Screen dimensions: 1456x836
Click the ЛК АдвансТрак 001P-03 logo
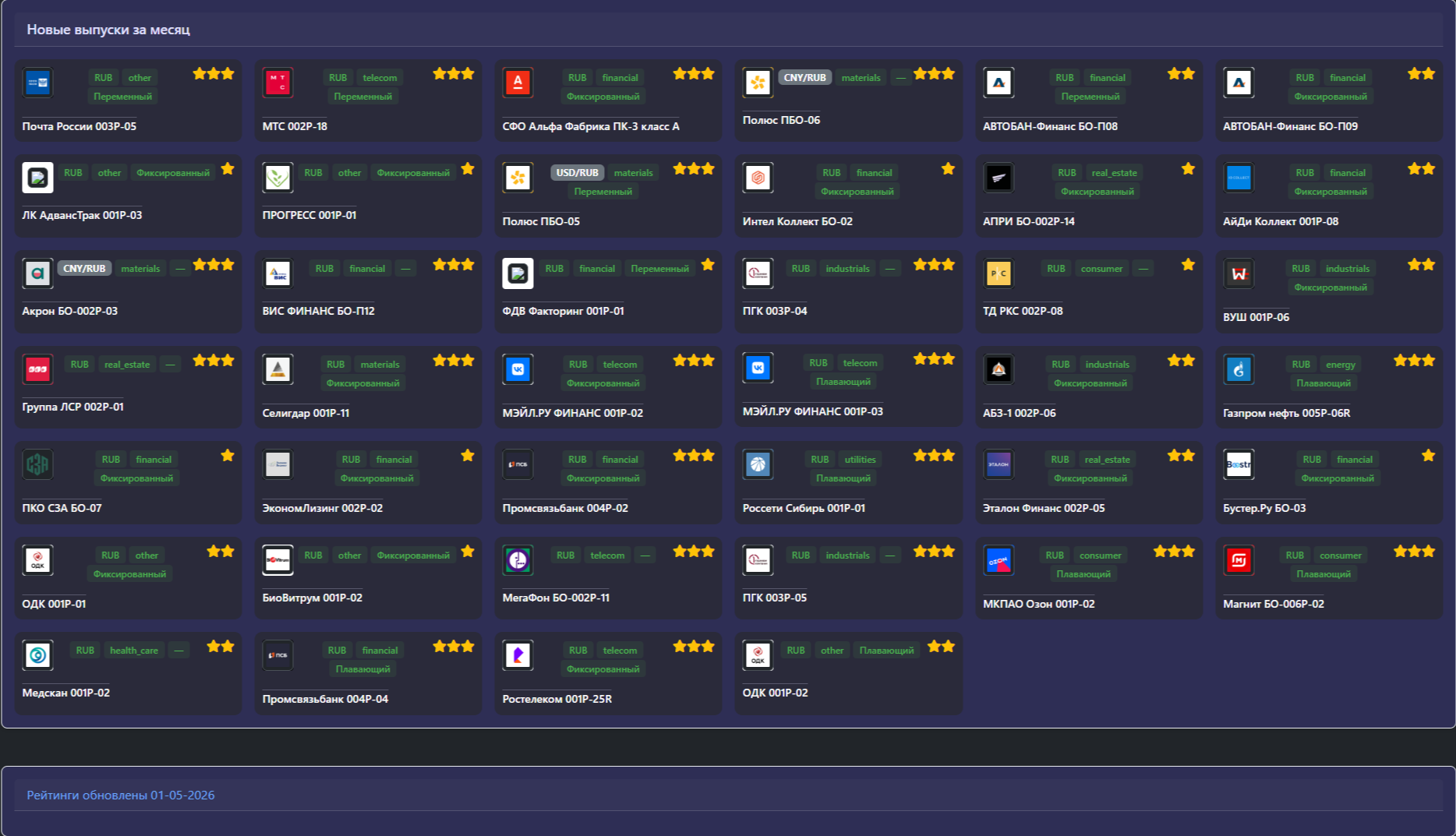(37, 178)
